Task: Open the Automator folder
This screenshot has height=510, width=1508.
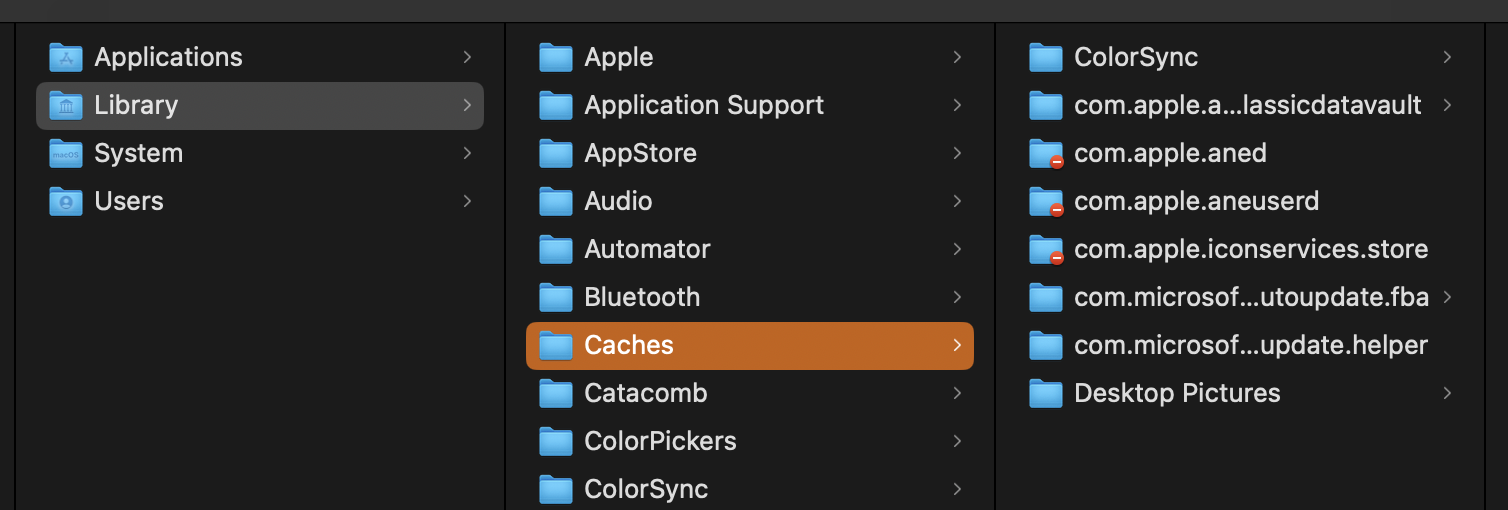Action: click(647, 249)
